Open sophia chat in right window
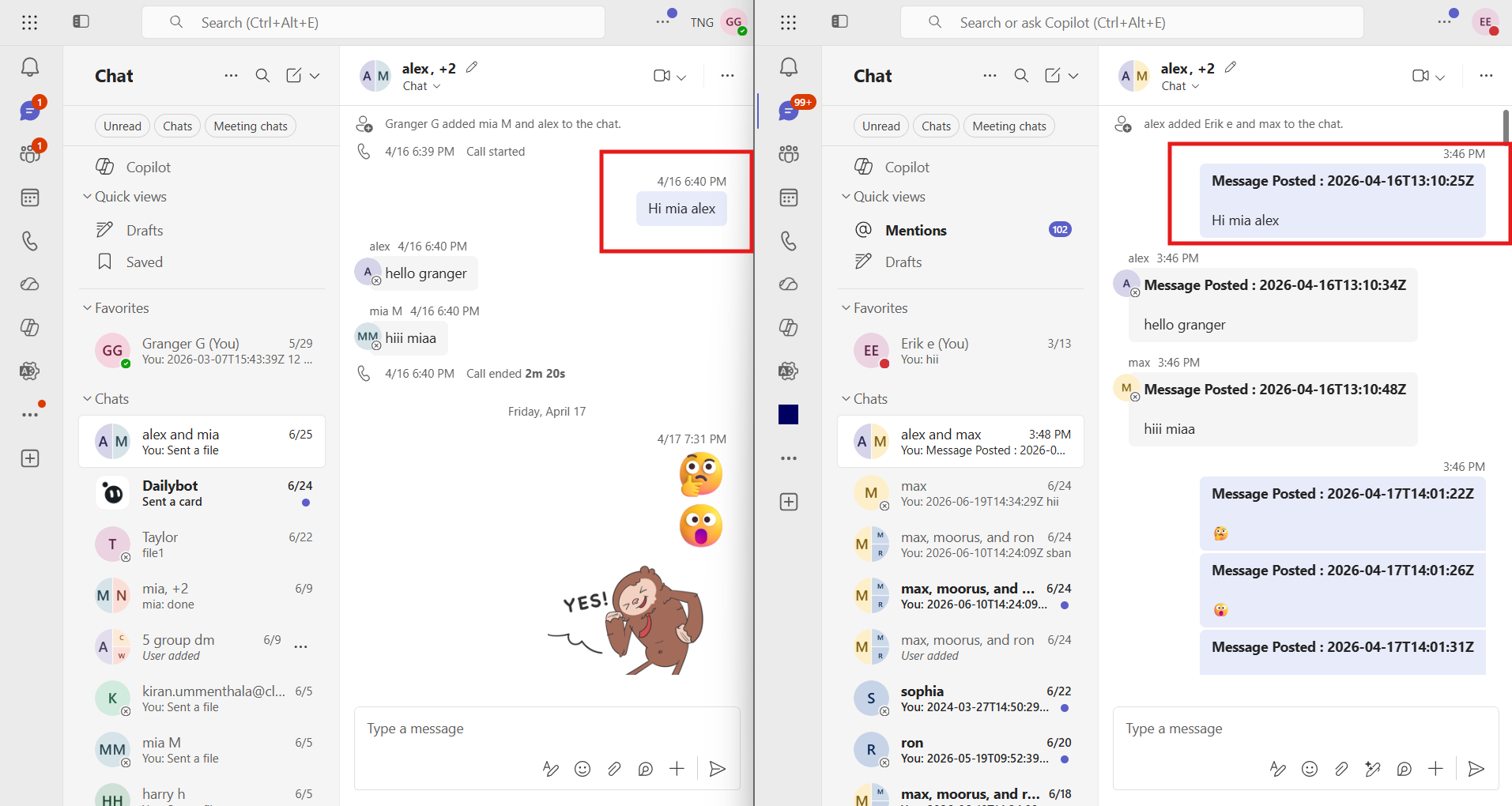This screenshot has height=806, width=1512. click(960, 699)
